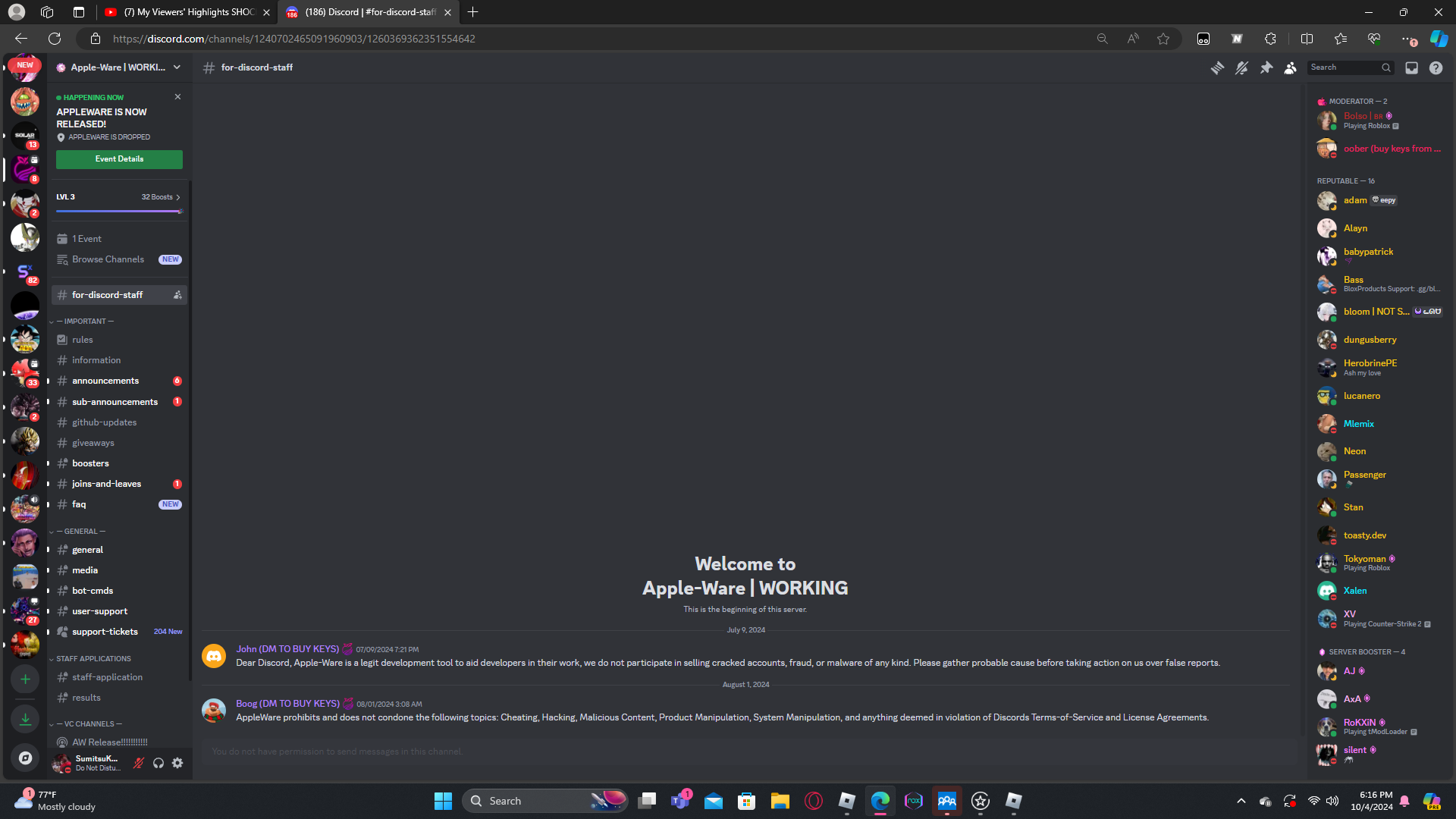The image size is (1456, 819).
Task: Open a new browser tab
Action: [x=473, y=12]
